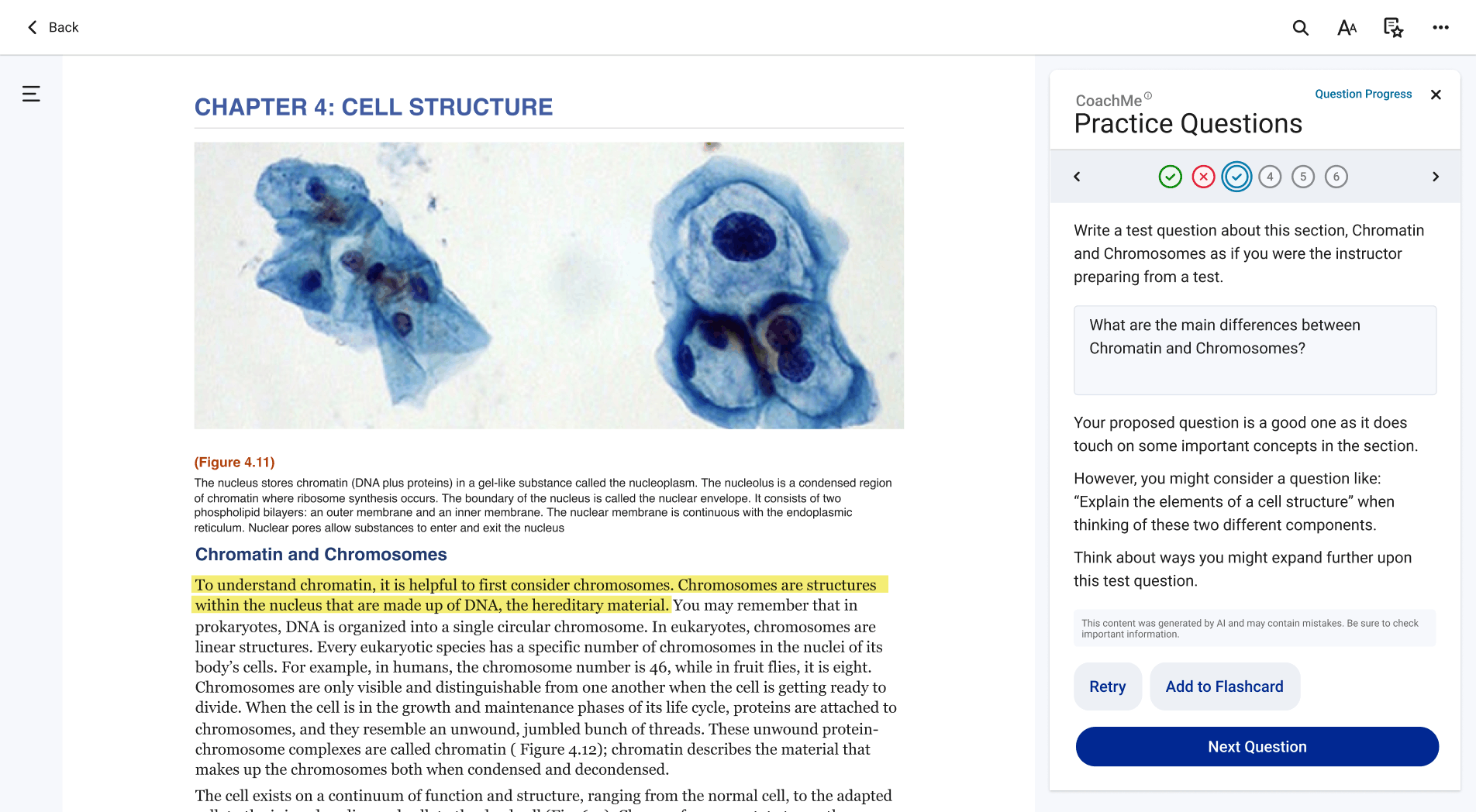
Task: Open the more options ellipsis menu
Action: pyautogui.click(x=1440, y=28)
